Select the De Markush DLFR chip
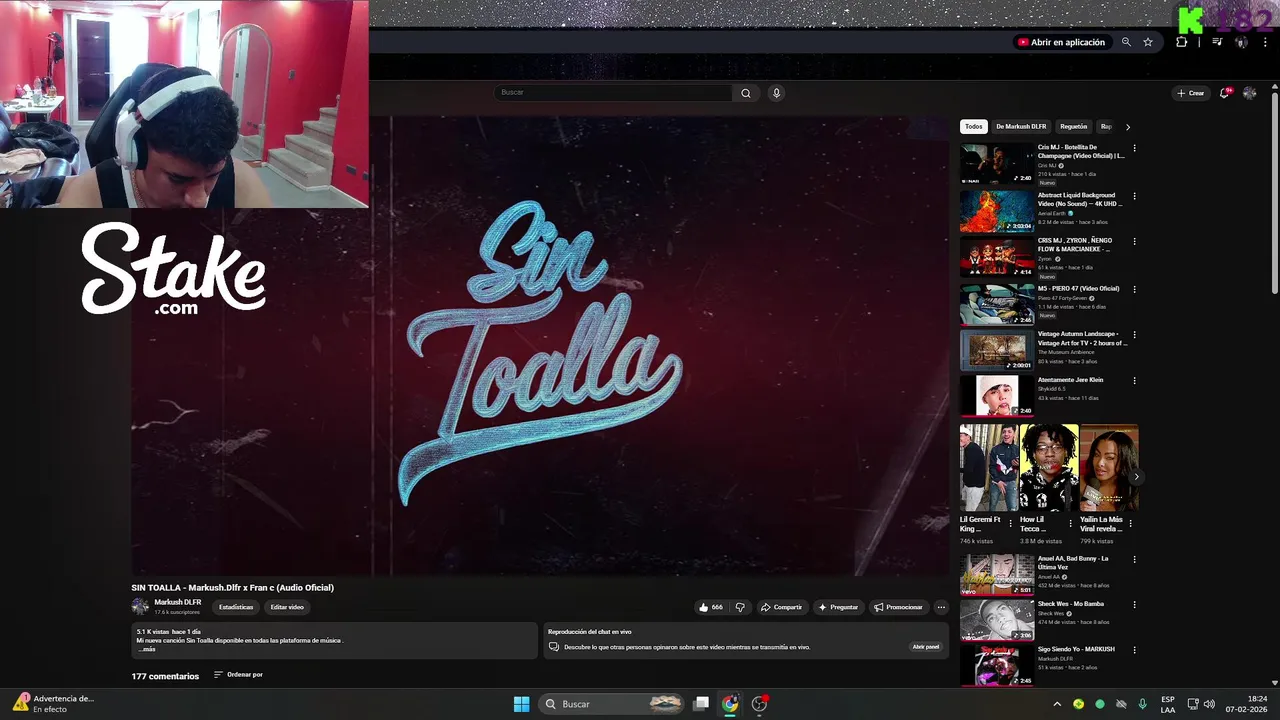Viewport: 1280px width, 720px height. click(x=1021, y=127)
